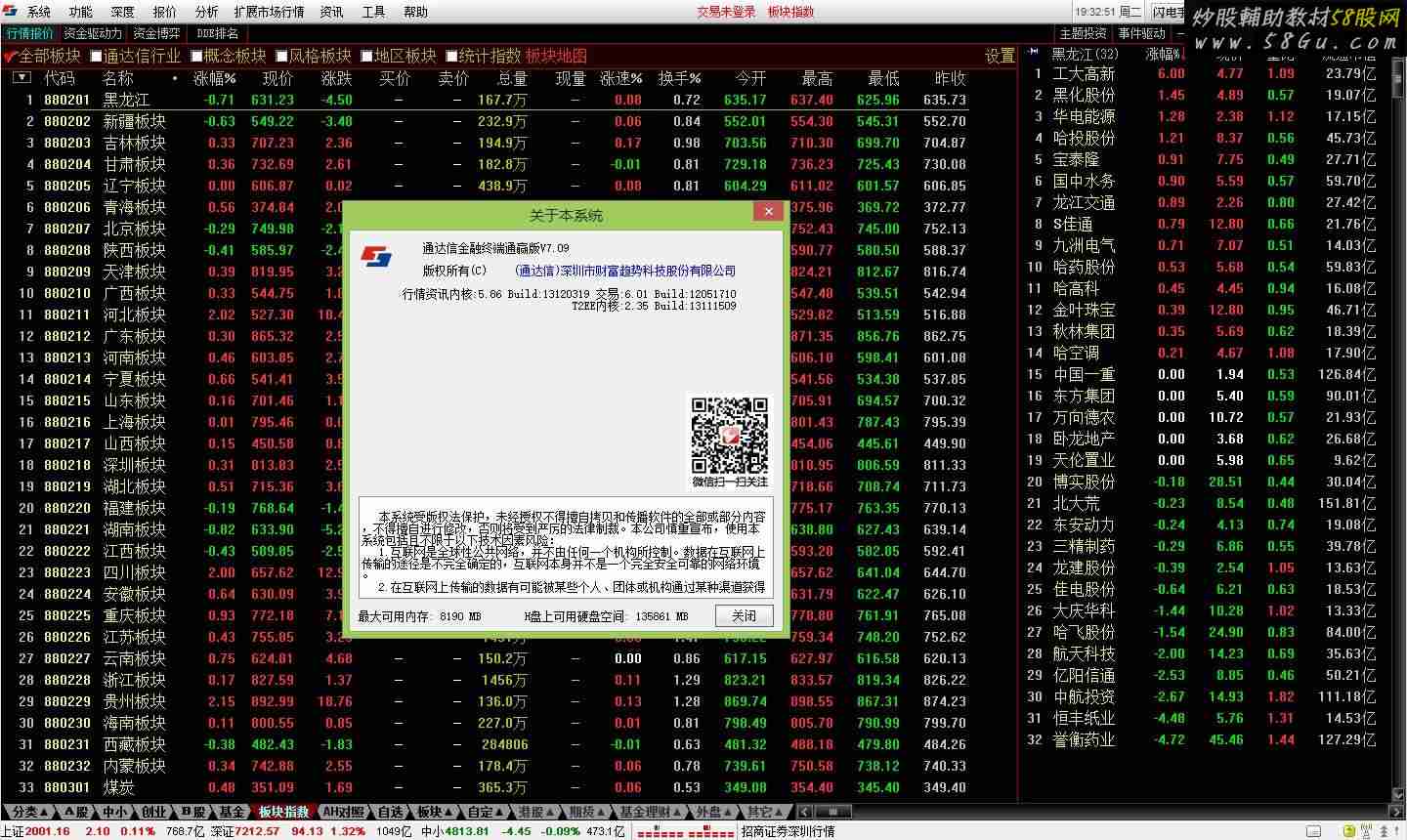The width and height of the screenshot is (1407, 840).
Task: Click the QR code image in About dialog
Action: point(730,434)
